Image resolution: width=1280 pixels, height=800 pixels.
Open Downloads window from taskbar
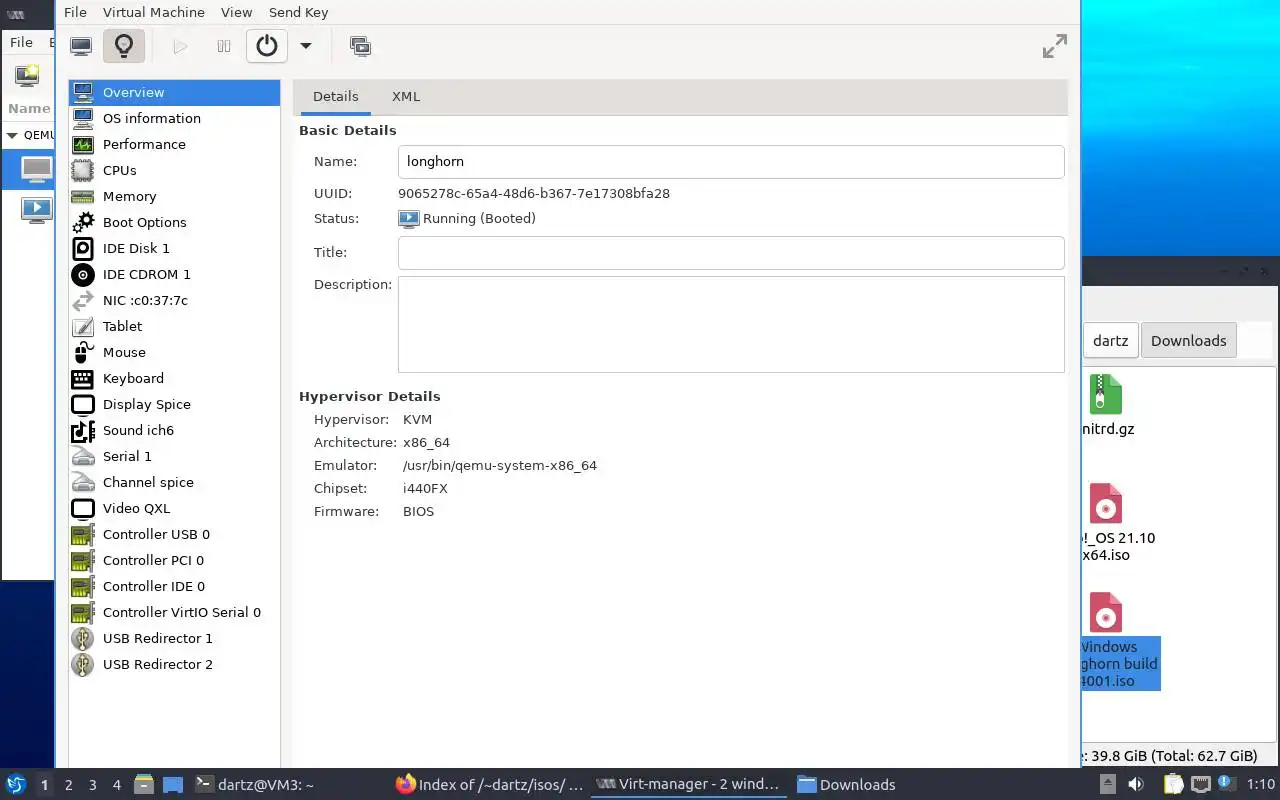[846, 785]
